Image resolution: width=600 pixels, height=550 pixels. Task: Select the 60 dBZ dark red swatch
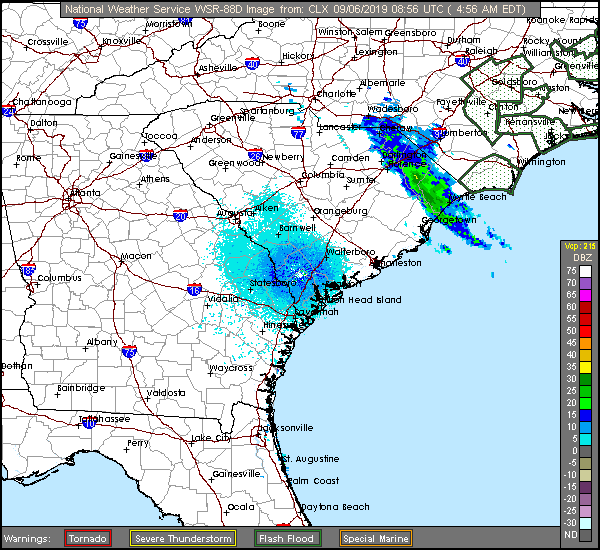click(x=585, y=307)
